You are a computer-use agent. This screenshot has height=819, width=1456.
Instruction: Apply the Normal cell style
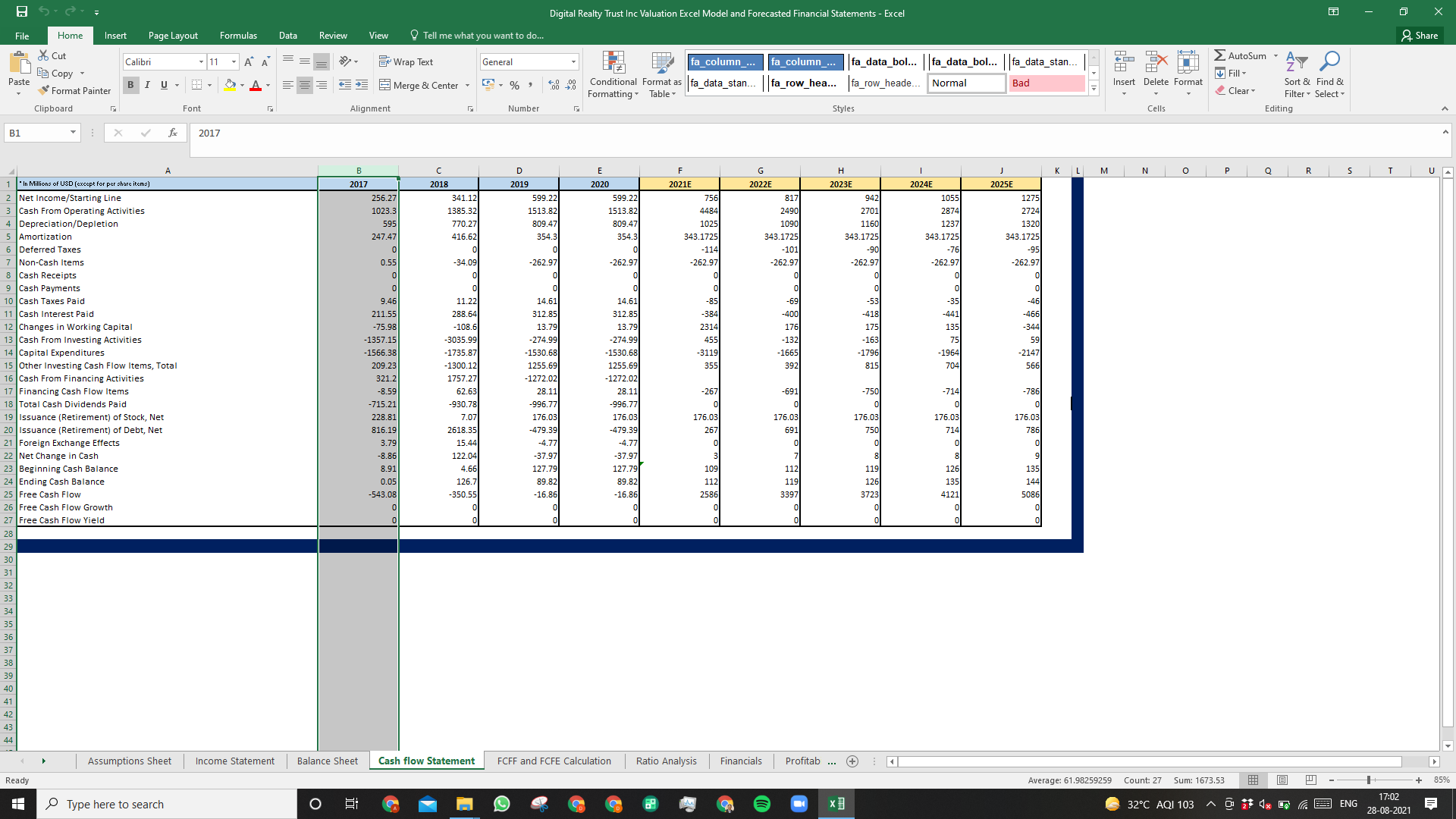pos(967,83)
